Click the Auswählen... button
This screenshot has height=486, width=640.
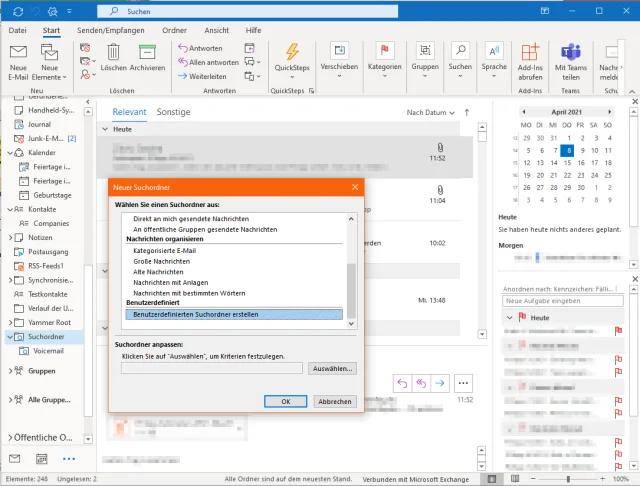[332, 368]
